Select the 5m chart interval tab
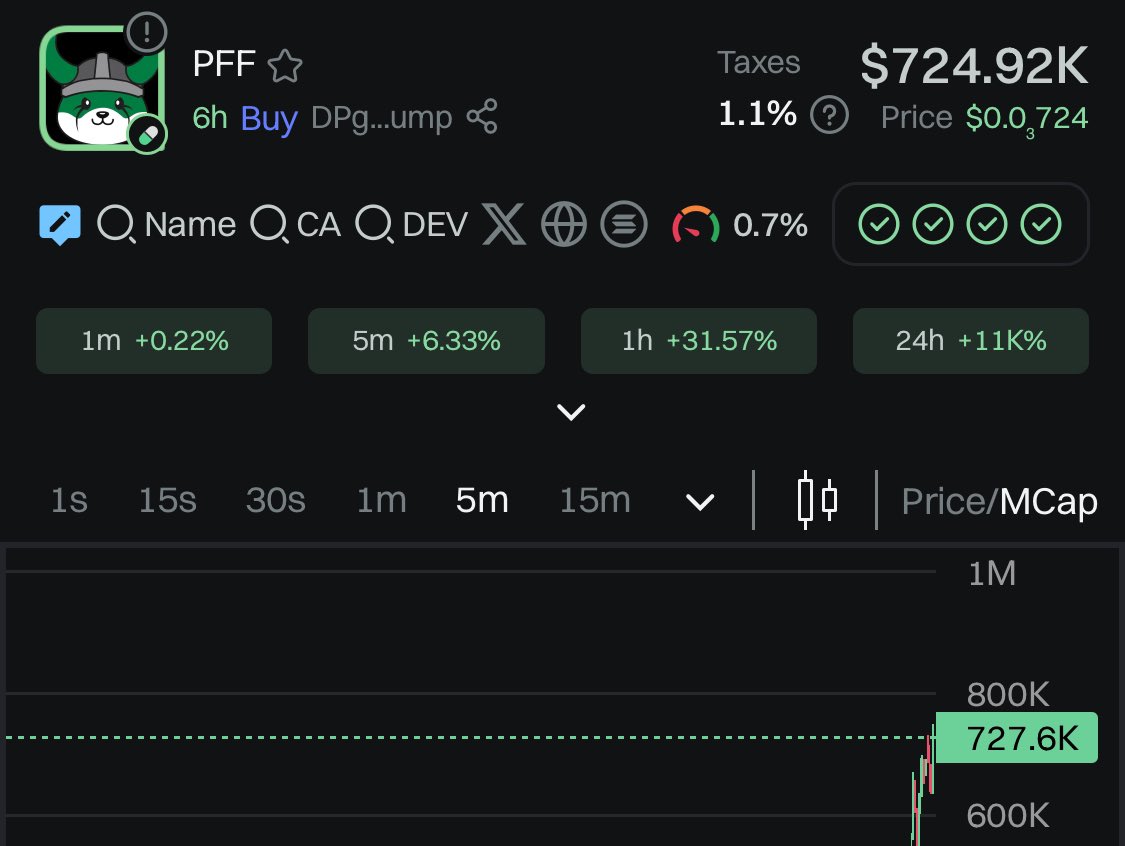This screenshot has width=1125, height=846. 482,500
